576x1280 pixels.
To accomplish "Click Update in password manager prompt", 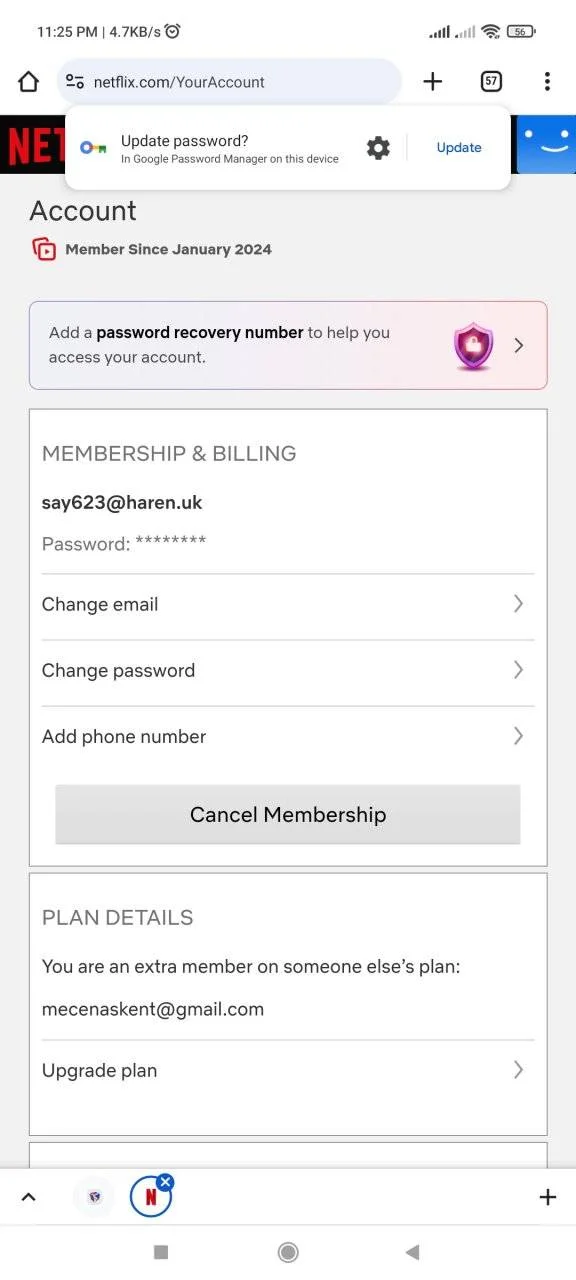I will click(x=459, y=148).
